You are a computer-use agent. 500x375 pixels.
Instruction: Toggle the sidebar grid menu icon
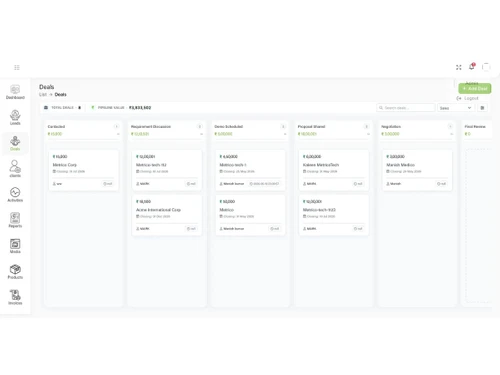point(17,68)
